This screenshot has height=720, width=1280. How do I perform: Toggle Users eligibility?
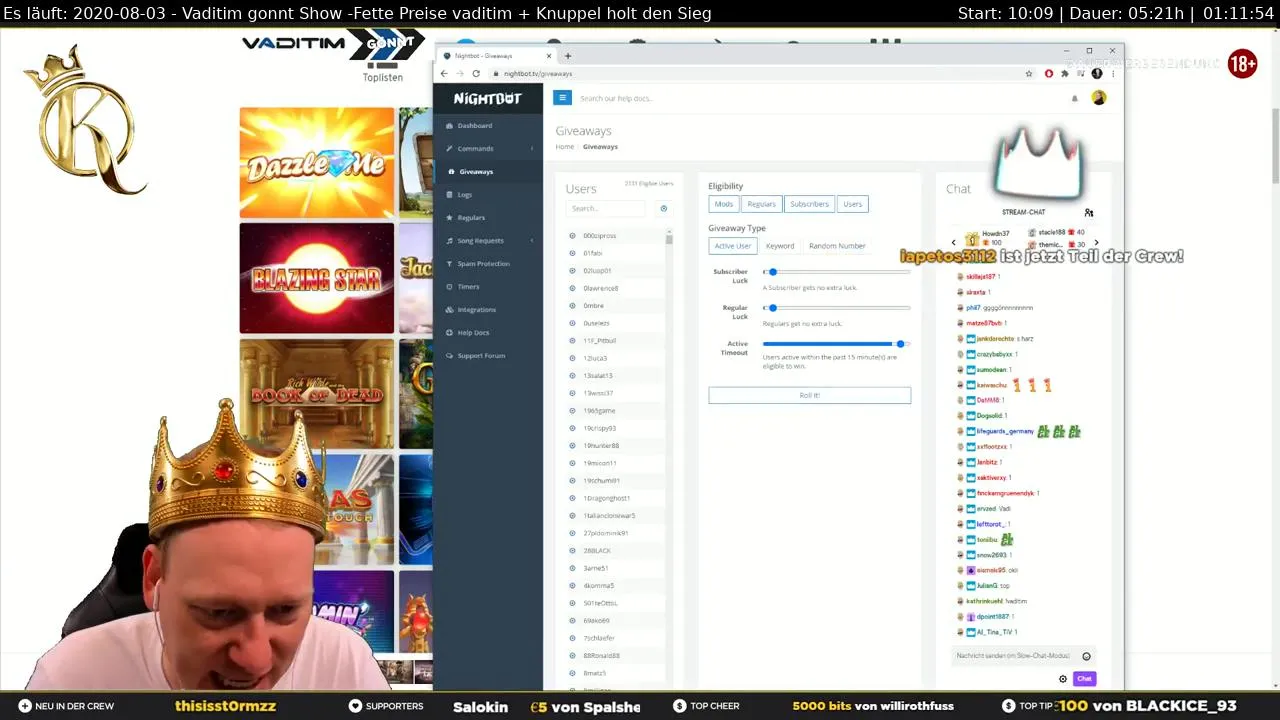coord(852,204)
